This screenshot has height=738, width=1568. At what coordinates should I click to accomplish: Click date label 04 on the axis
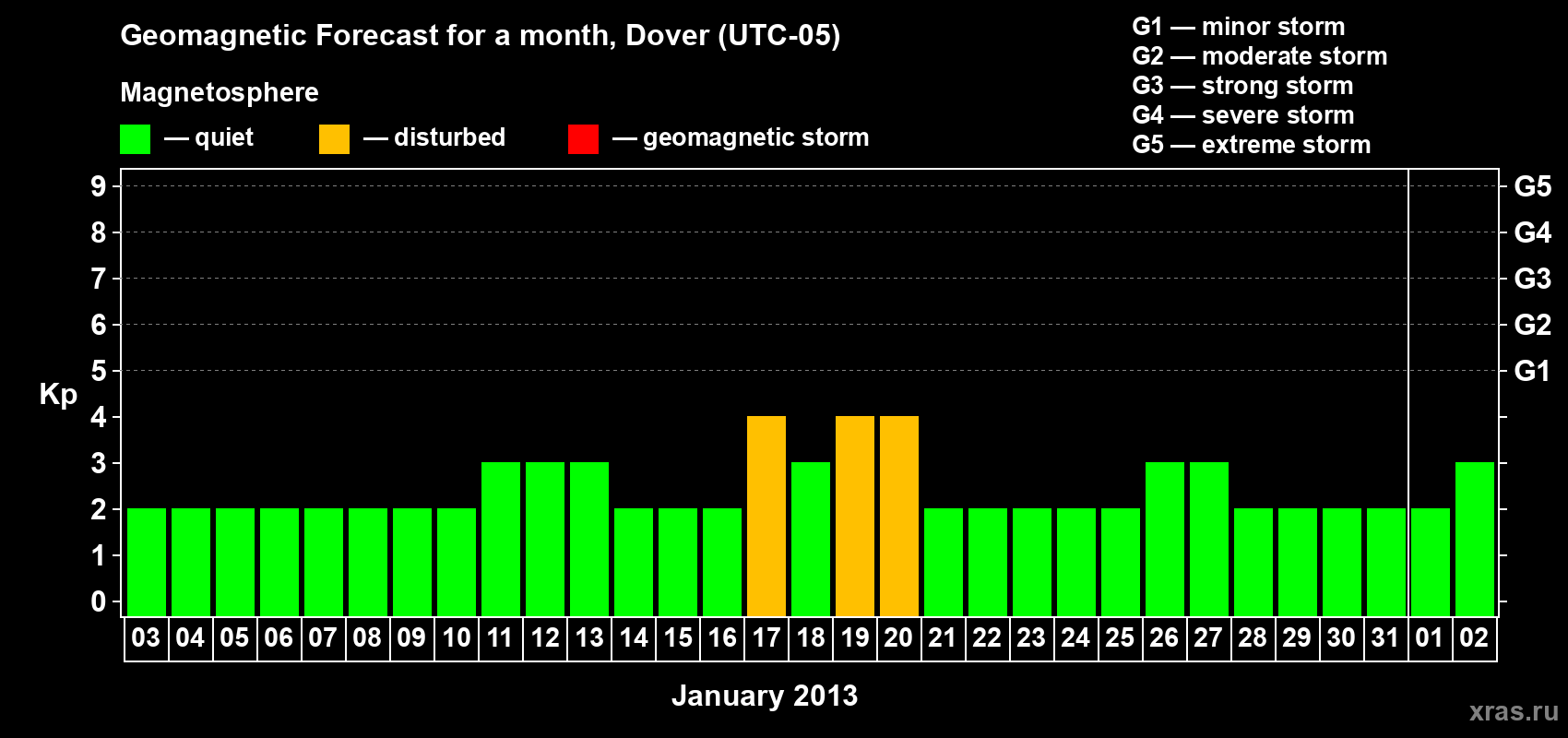pos(190,637)
